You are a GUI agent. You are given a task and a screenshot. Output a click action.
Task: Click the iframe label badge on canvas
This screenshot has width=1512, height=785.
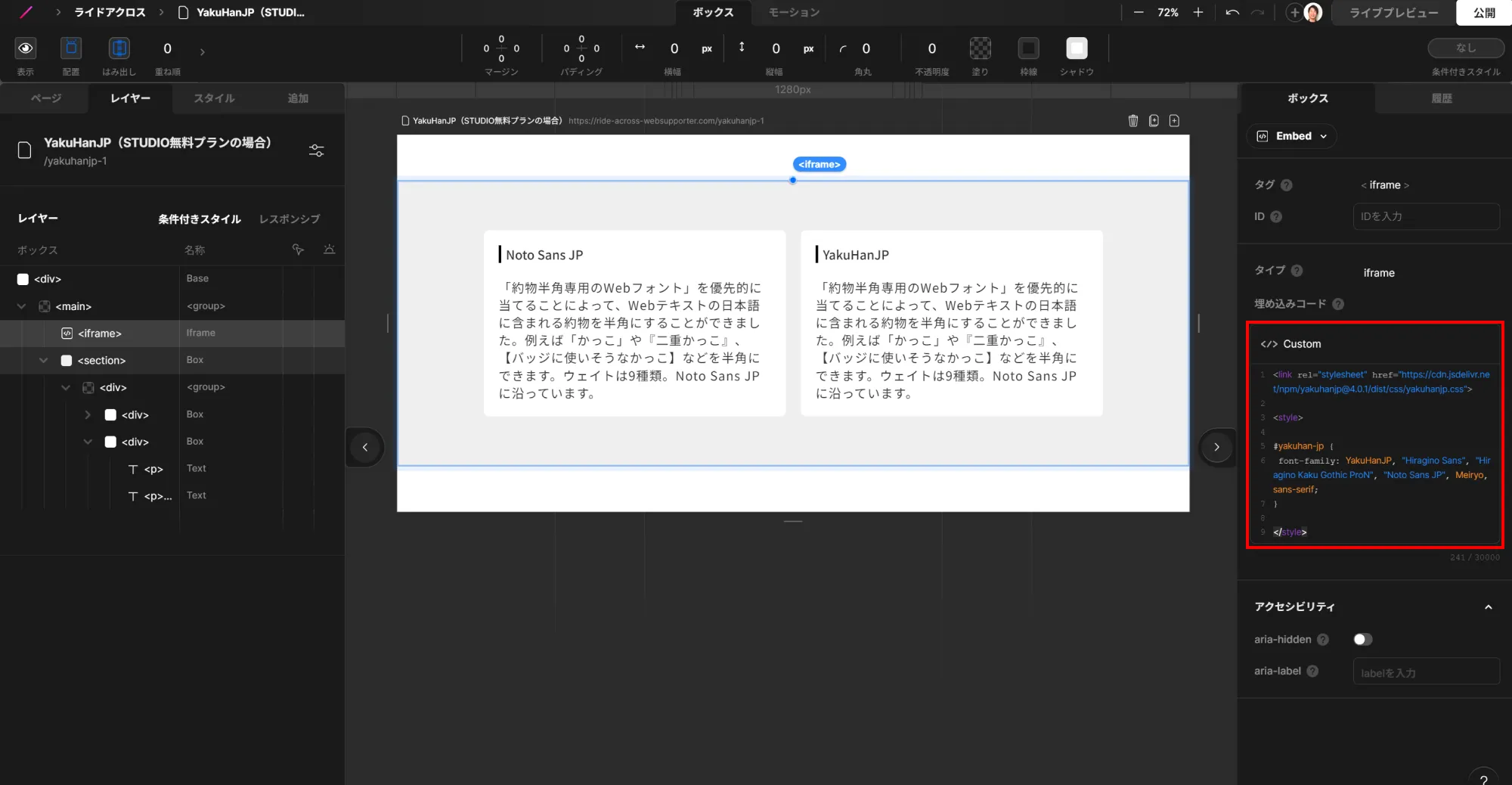tap(820, 164)
